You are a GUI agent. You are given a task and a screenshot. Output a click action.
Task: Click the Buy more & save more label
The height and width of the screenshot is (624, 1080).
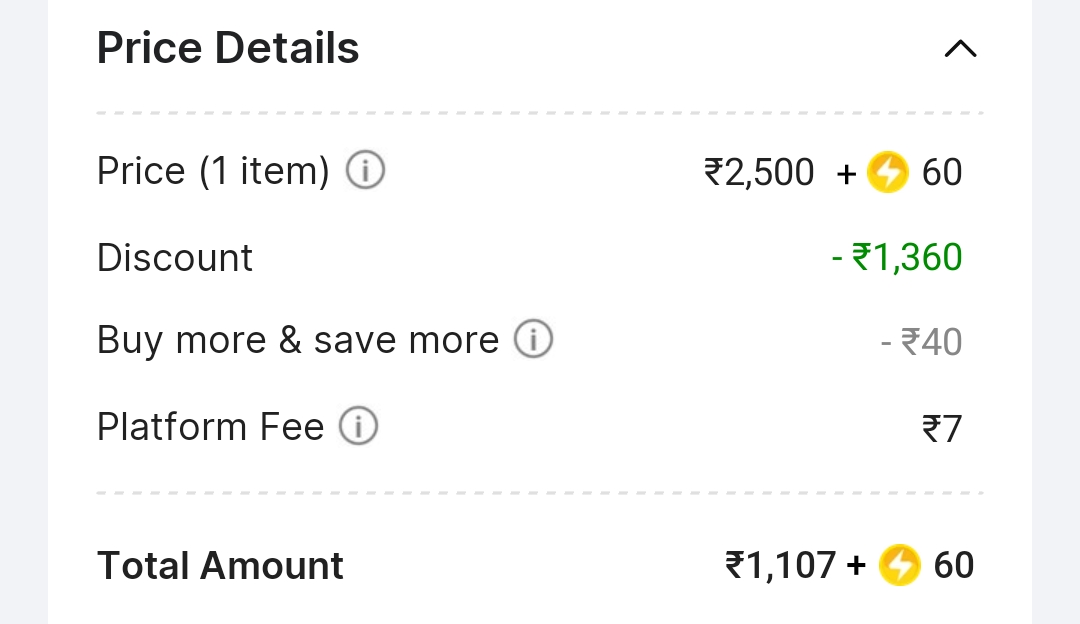pos(297,341)
